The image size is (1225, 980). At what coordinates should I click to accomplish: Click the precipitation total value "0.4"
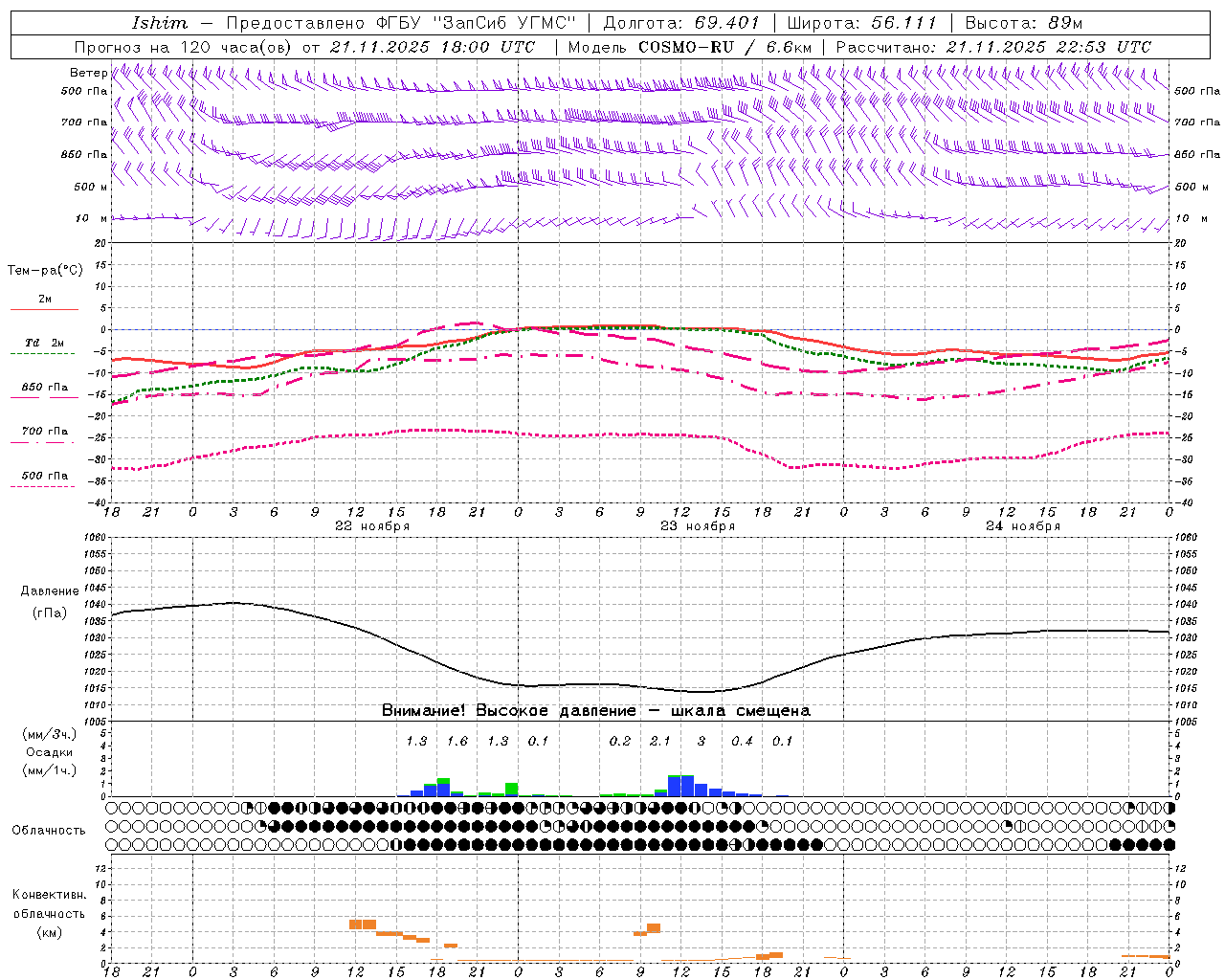(x=742, y=741)
